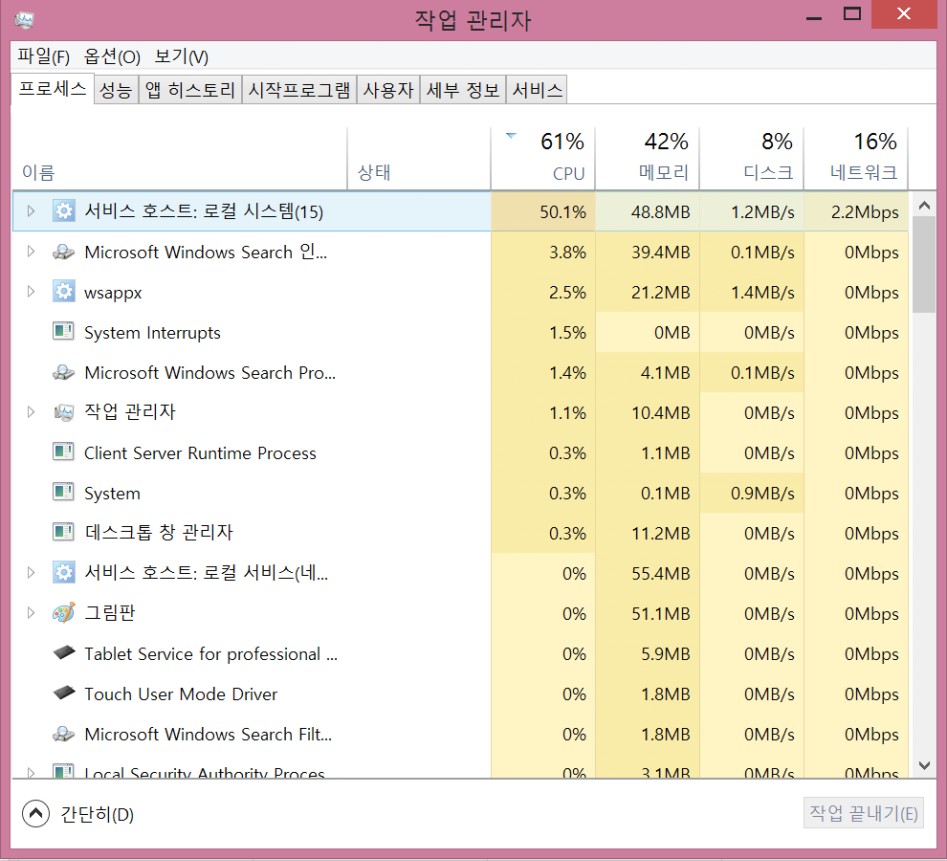Sort by the 16% 네트워크 column header
Image resolution: width=947 pixels, height=861 pixels.
856,158
